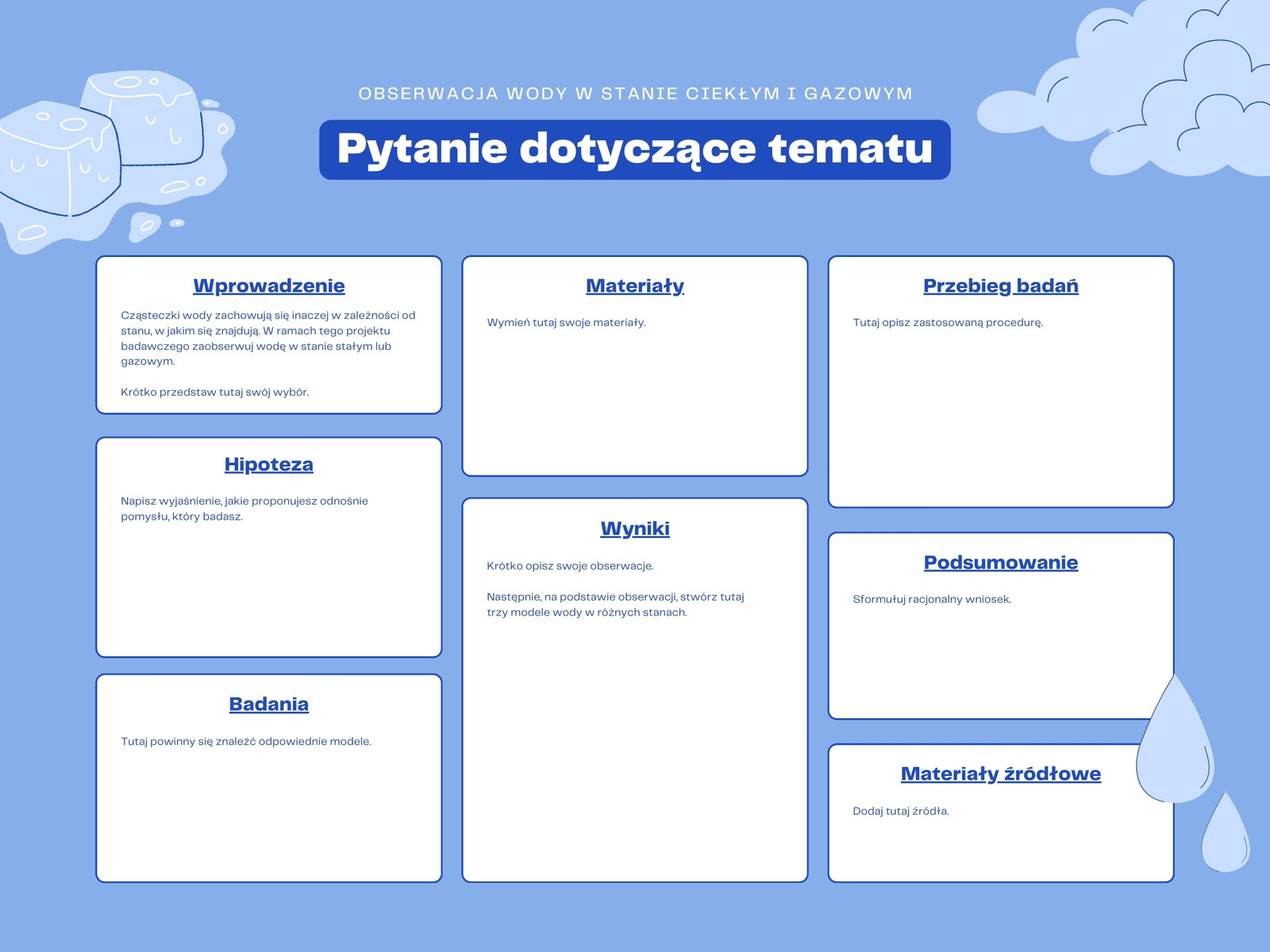The height and width of the screenshot is (952, 1270).
Task: Click the 'Hipoteza' heading
Action: tap(269, 464)
